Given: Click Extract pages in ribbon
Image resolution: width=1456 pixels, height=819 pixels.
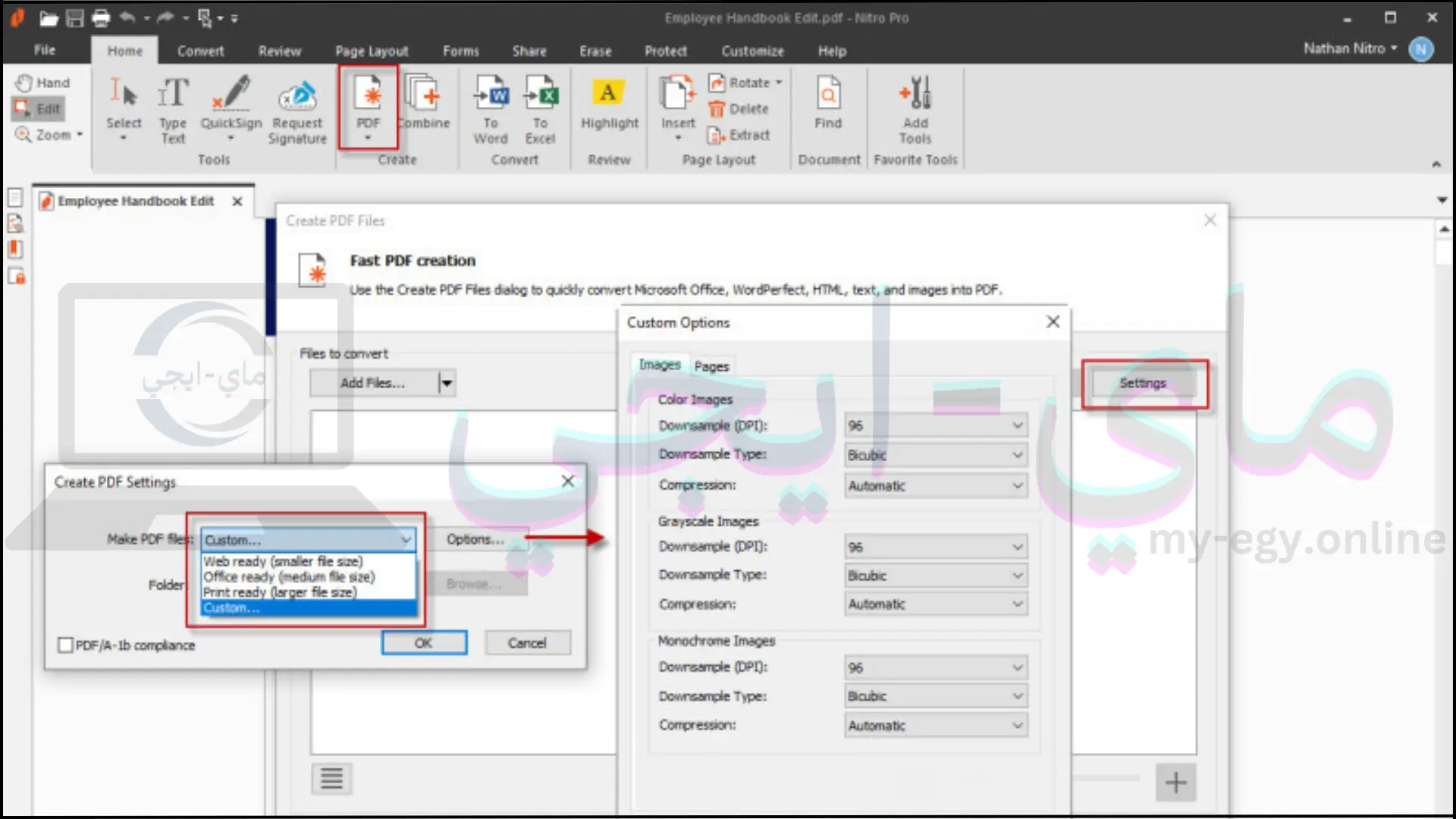Looking at the screenshot, I should coord(739,135).
